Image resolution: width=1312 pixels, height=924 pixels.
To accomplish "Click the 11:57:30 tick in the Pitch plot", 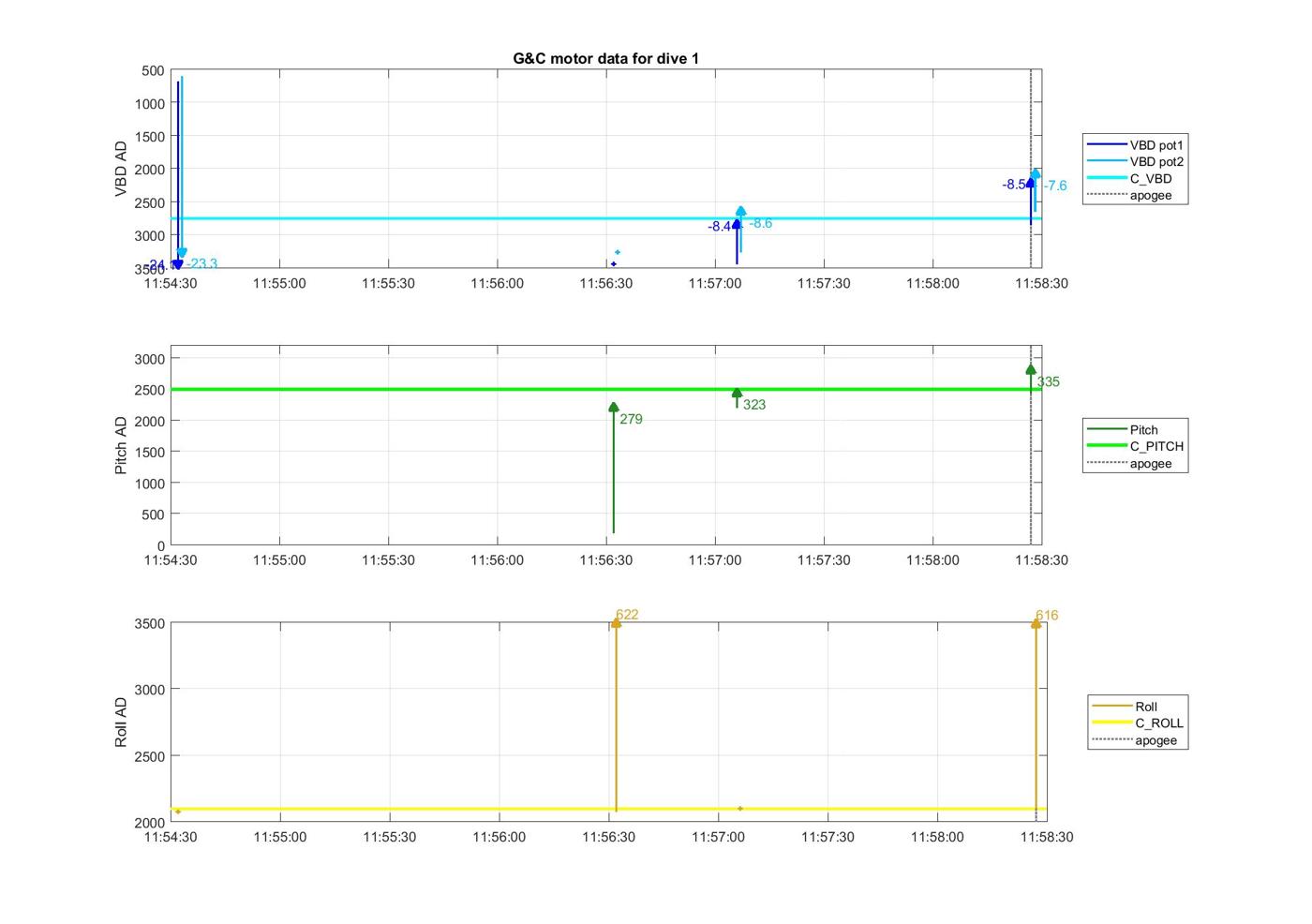I will (824, 559).
